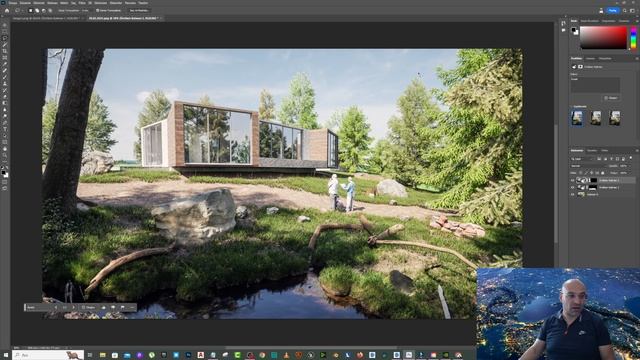Pick a shade in the red color field

click(x=603, y=38)
